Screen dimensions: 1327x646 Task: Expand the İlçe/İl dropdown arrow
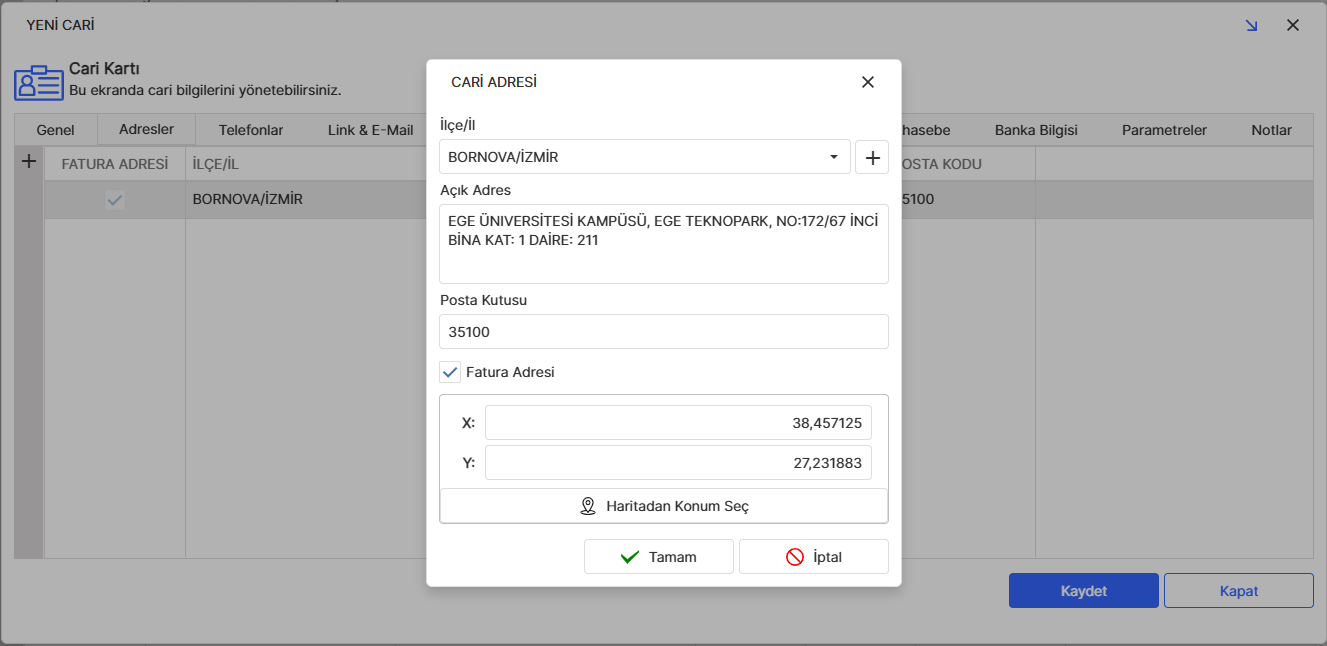point(834,157)
